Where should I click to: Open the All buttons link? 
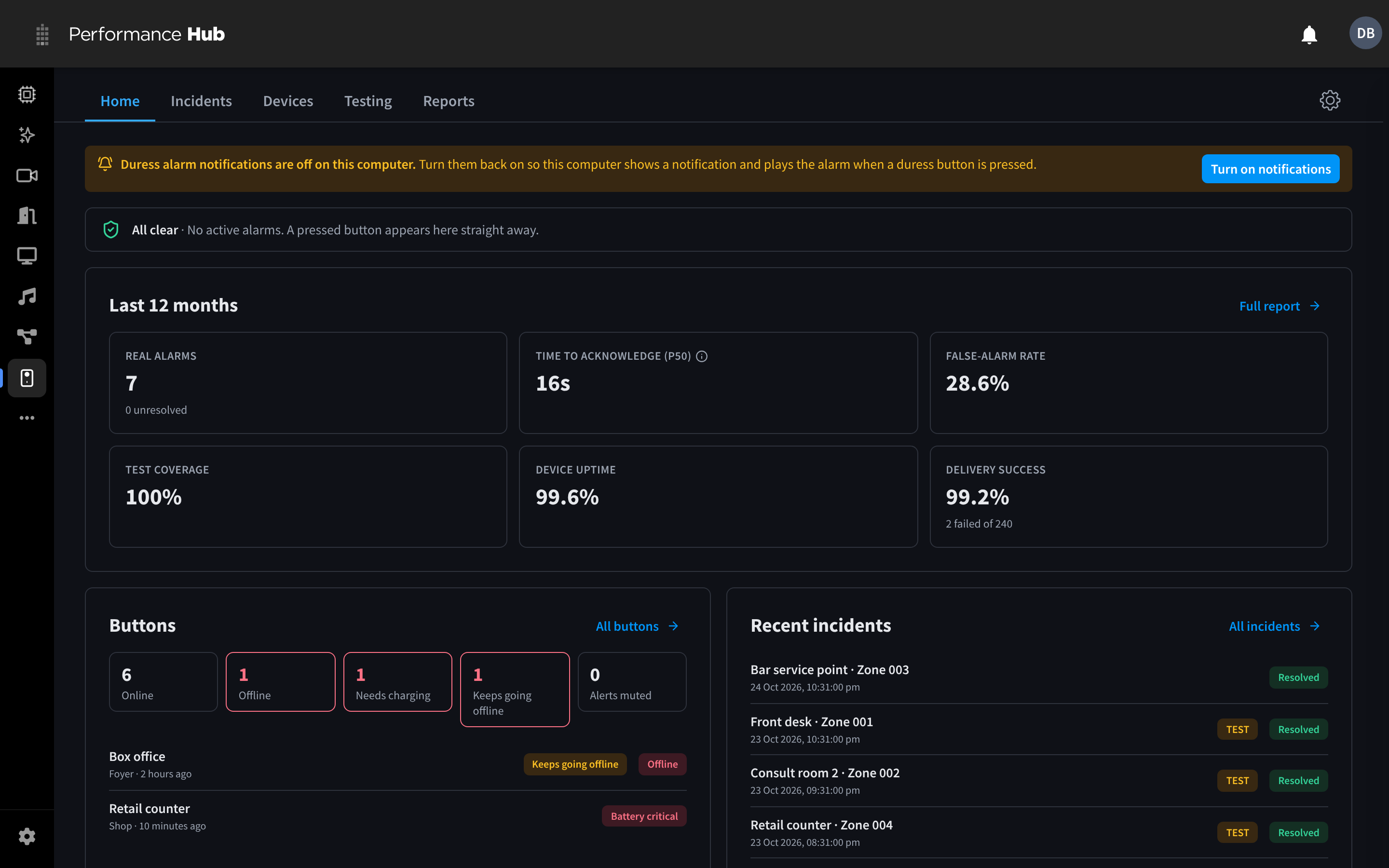(x=637, y=626)
